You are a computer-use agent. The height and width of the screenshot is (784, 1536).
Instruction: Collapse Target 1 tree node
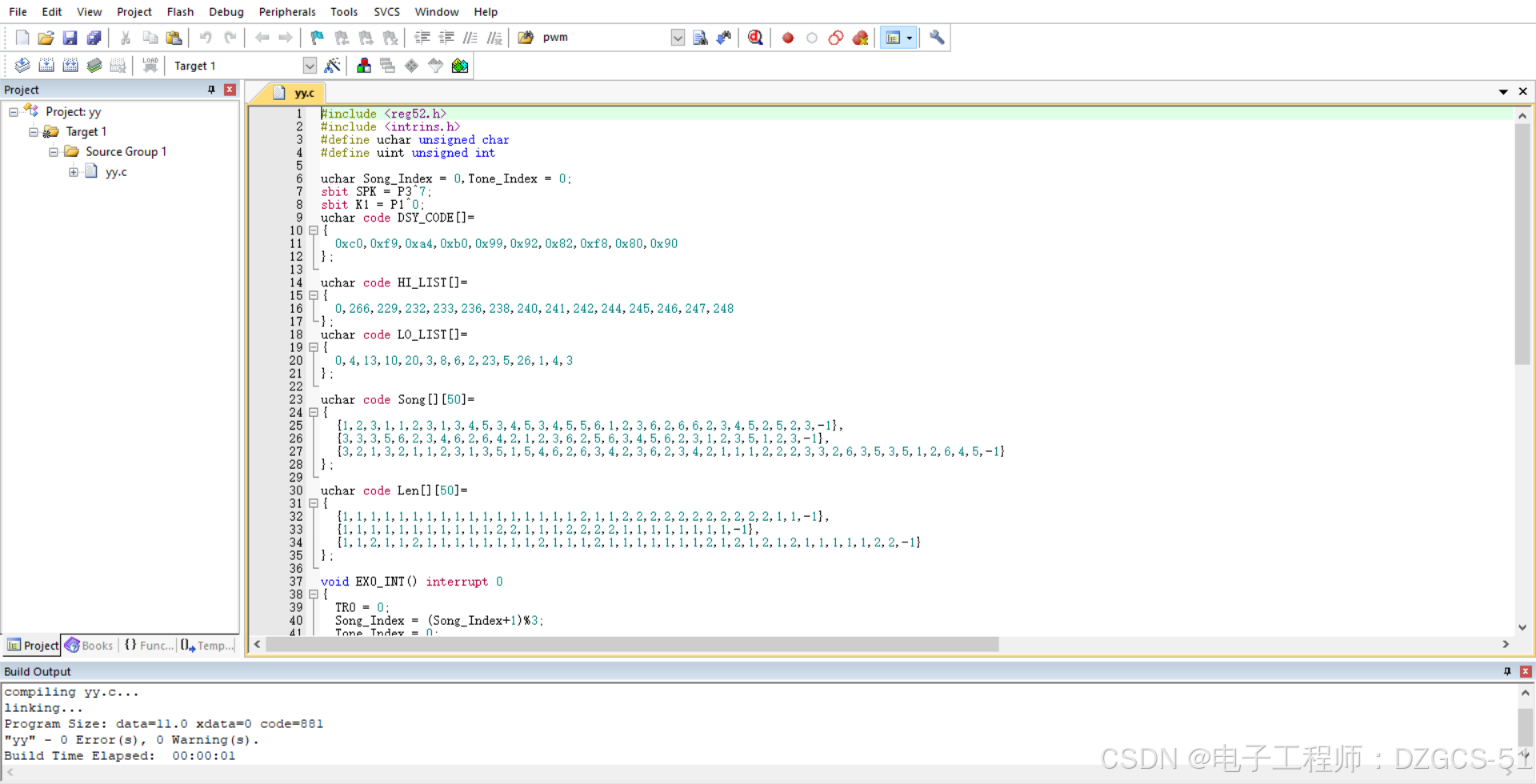pos(34,132)
